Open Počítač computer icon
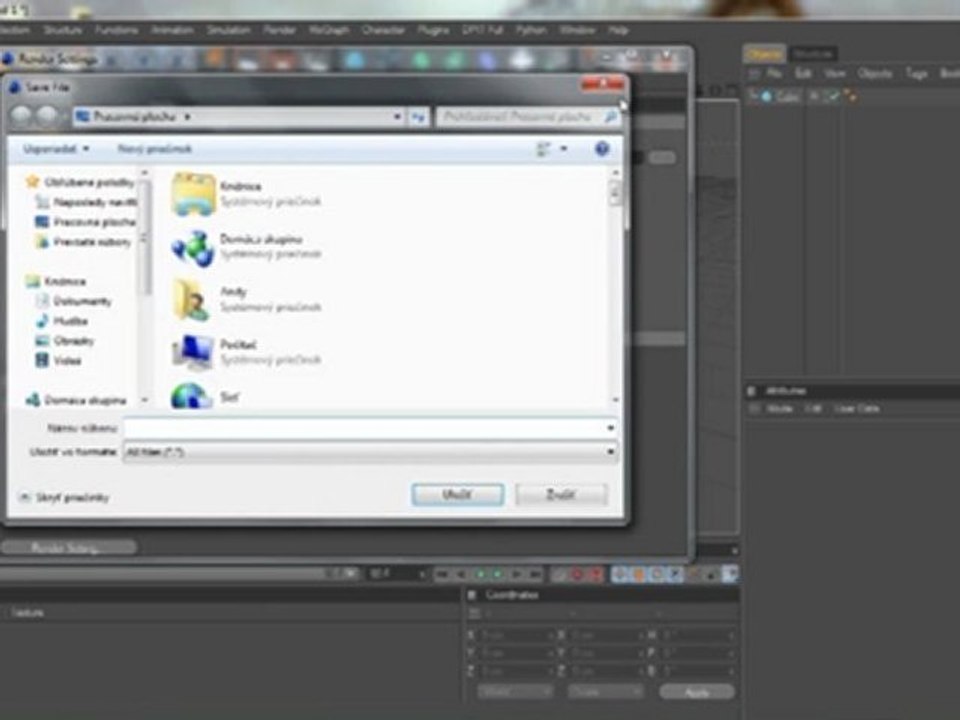The image size is (960, 720). (x=192, y=353)
